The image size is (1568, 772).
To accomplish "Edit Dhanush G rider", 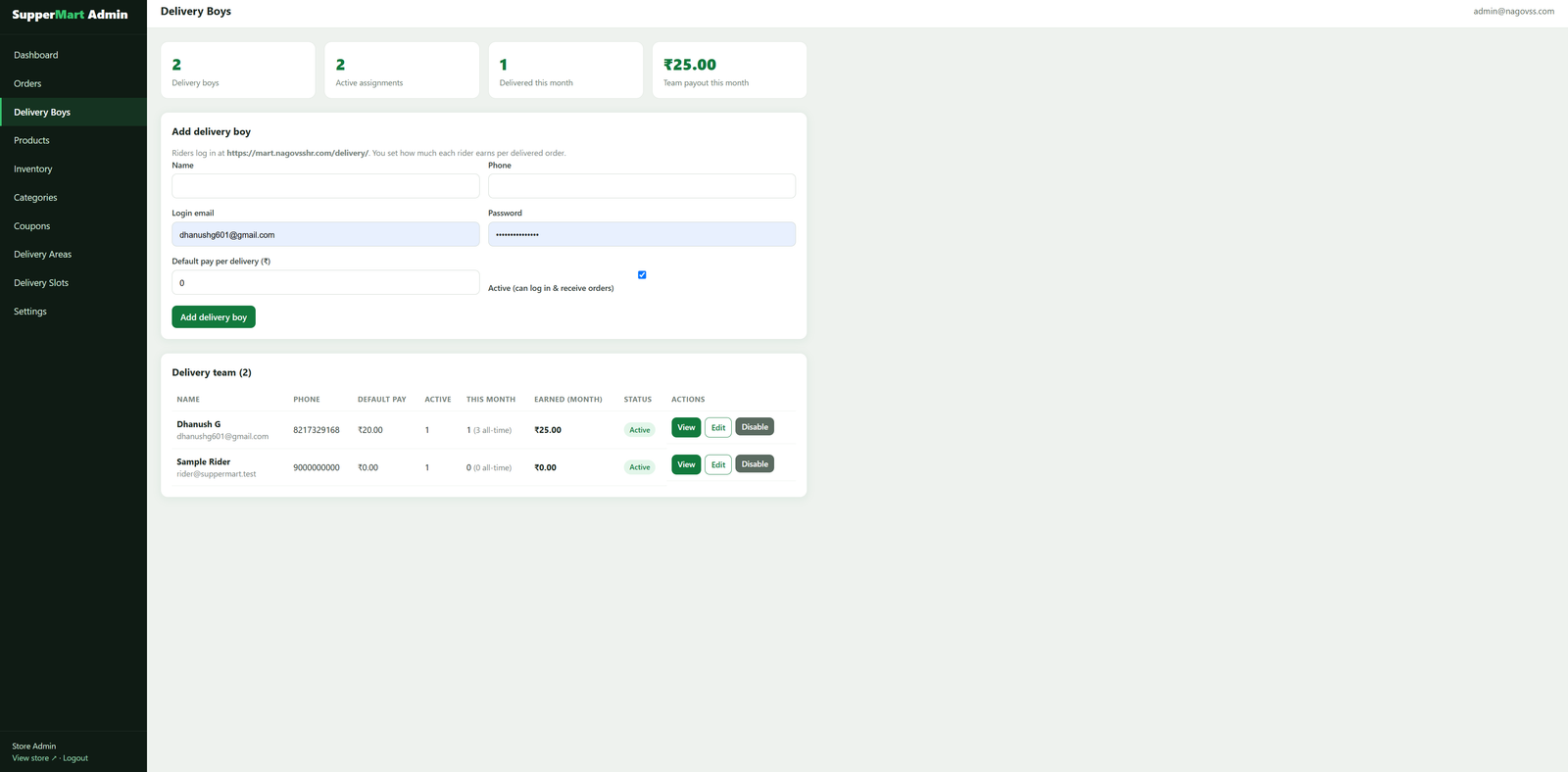I will pyautogui.click(x=718, y=427).
